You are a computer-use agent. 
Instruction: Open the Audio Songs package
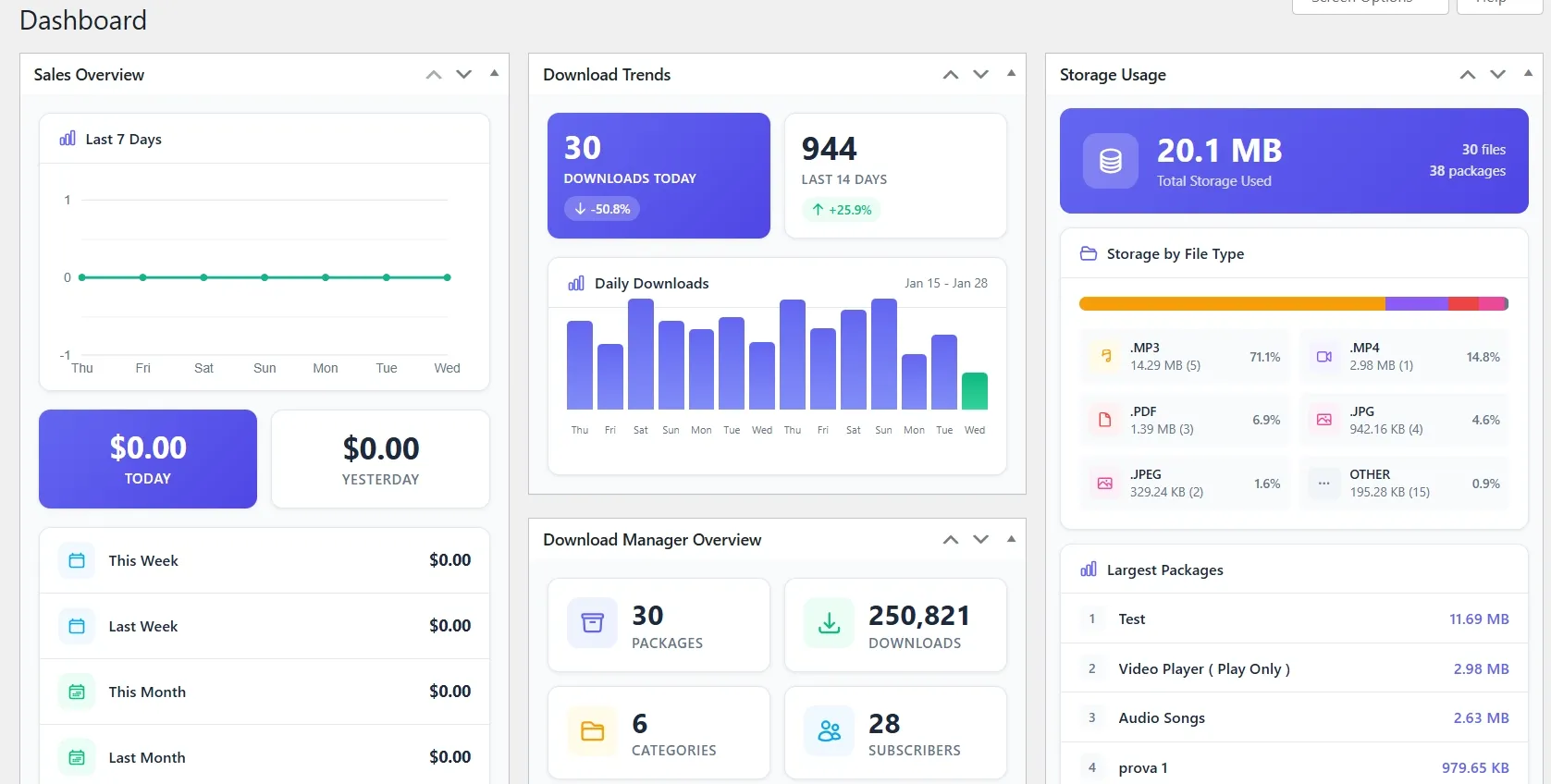tap(1294, 717)
